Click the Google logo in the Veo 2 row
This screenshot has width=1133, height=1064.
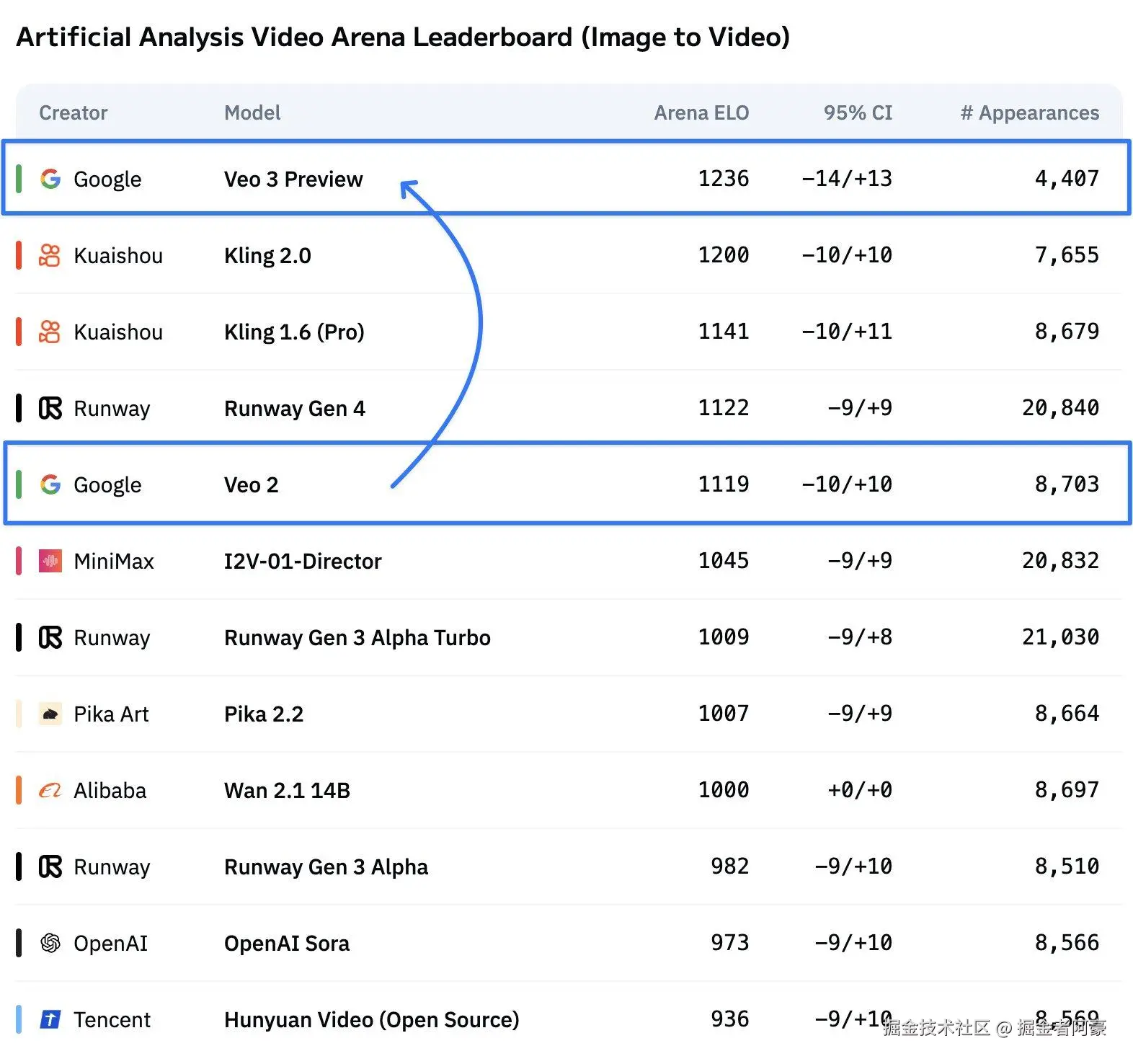pyautogui.click(x=50, y=484)
